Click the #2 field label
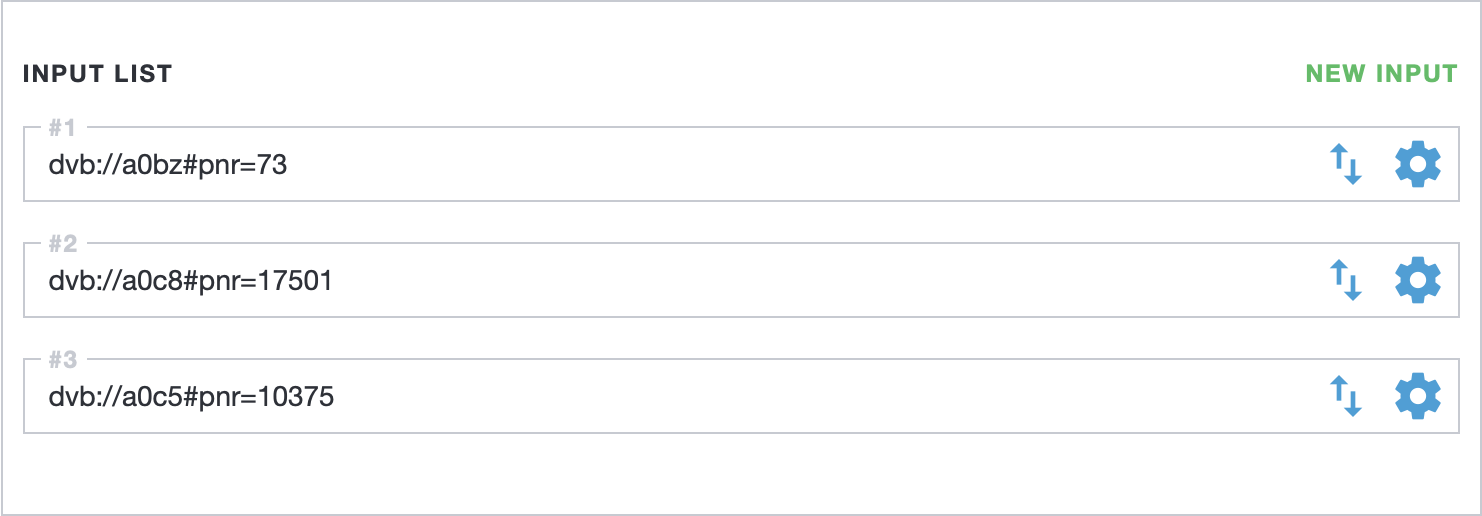The image size is (1482, 516). [63, 243]
